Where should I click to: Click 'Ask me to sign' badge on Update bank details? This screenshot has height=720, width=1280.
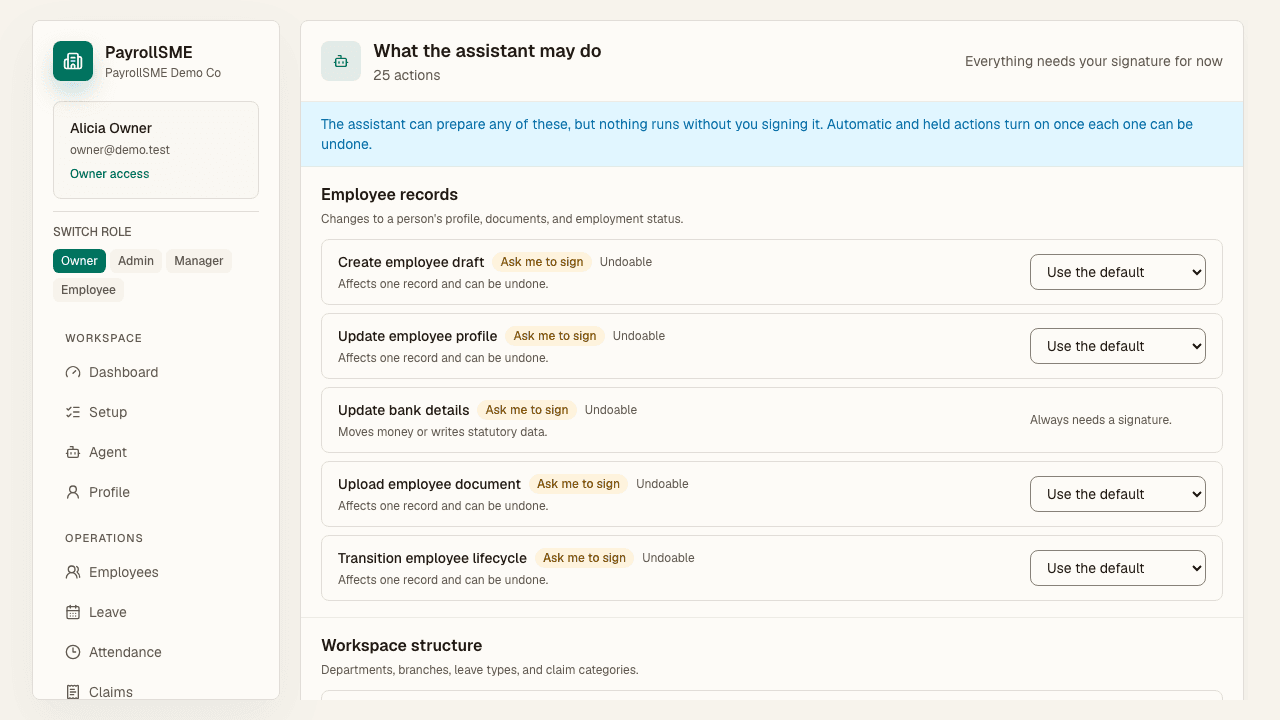tap(527, 410)
